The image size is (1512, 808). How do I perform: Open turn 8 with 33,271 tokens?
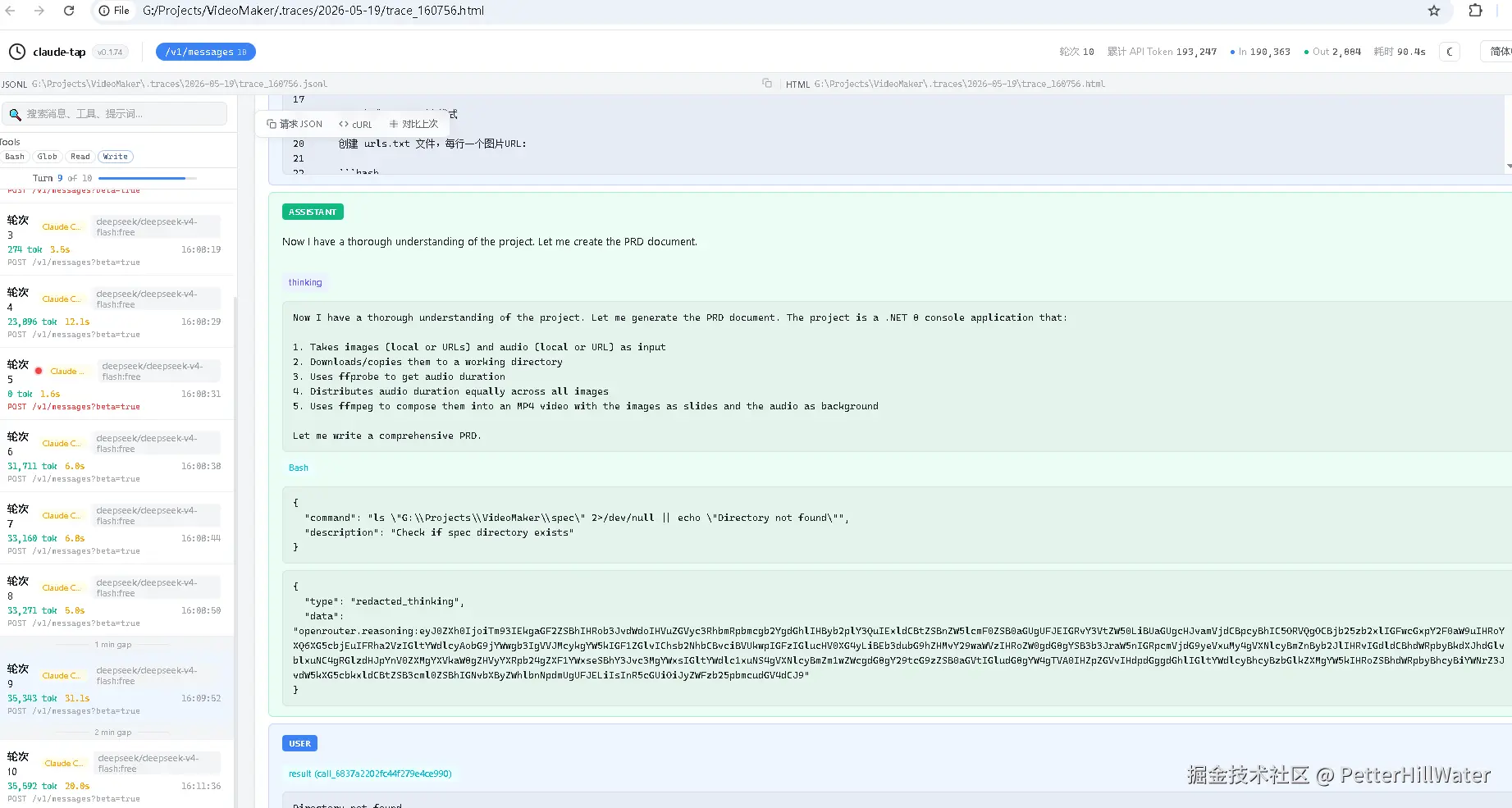tap(116, 600)
